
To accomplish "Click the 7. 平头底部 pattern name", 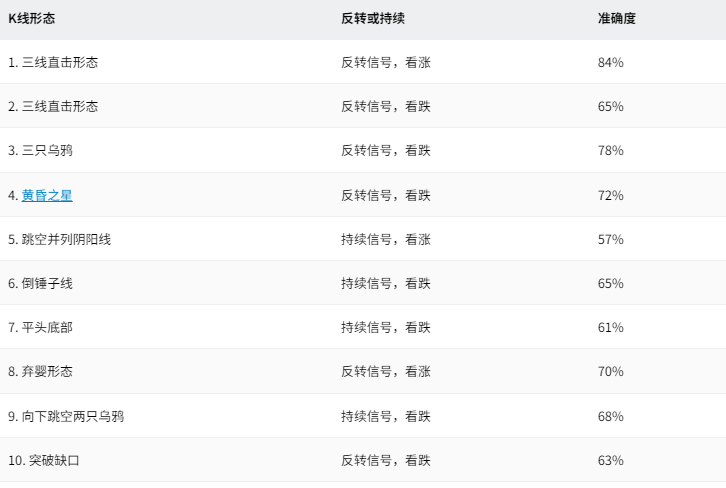I will 40,327.
